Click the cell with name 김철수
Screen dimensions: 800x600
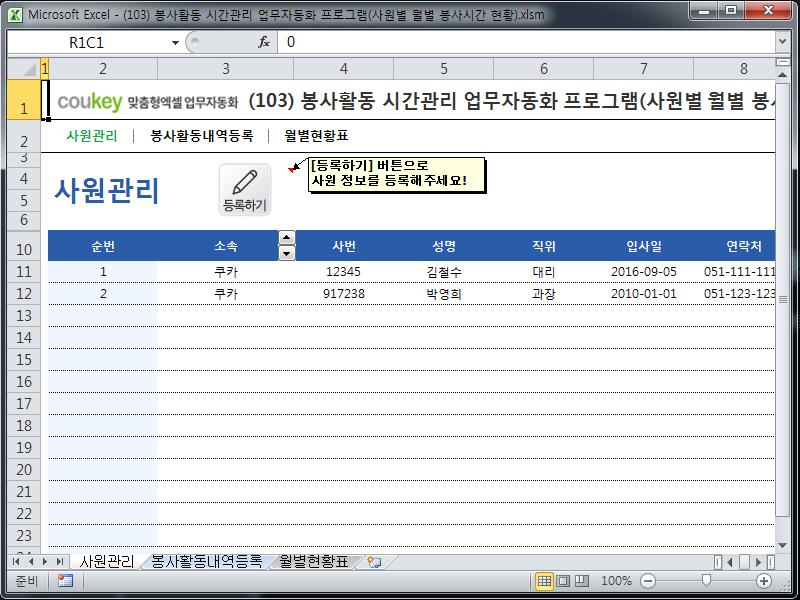click(x=444, y=271)
